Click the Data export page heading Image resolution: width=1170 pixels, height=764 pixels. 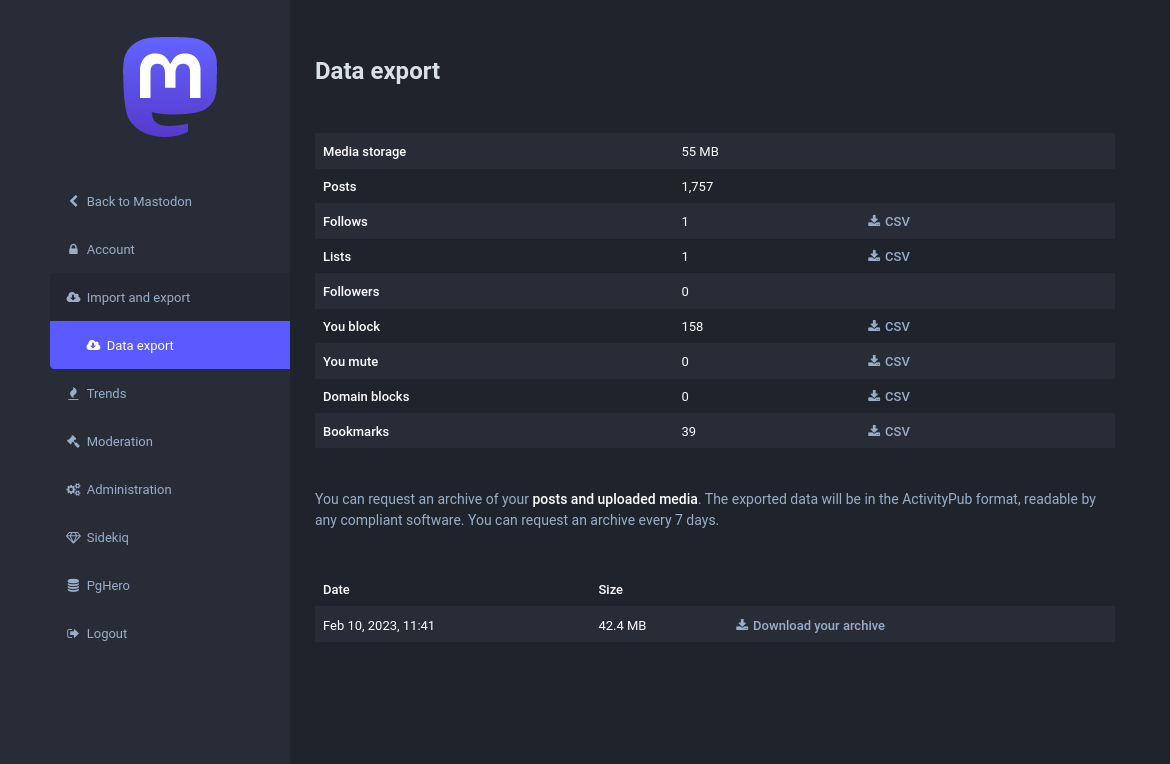tap(378, 71)
